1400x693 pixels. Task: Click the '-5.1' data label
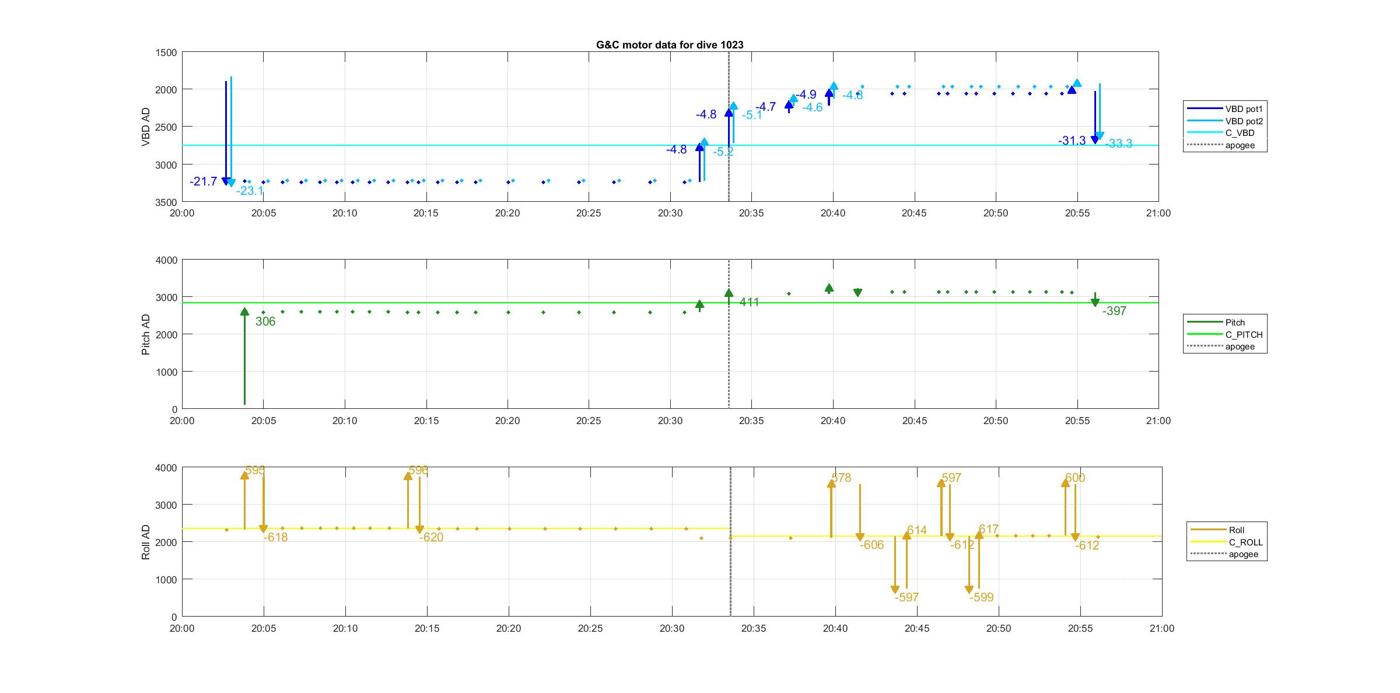(752, 116)
